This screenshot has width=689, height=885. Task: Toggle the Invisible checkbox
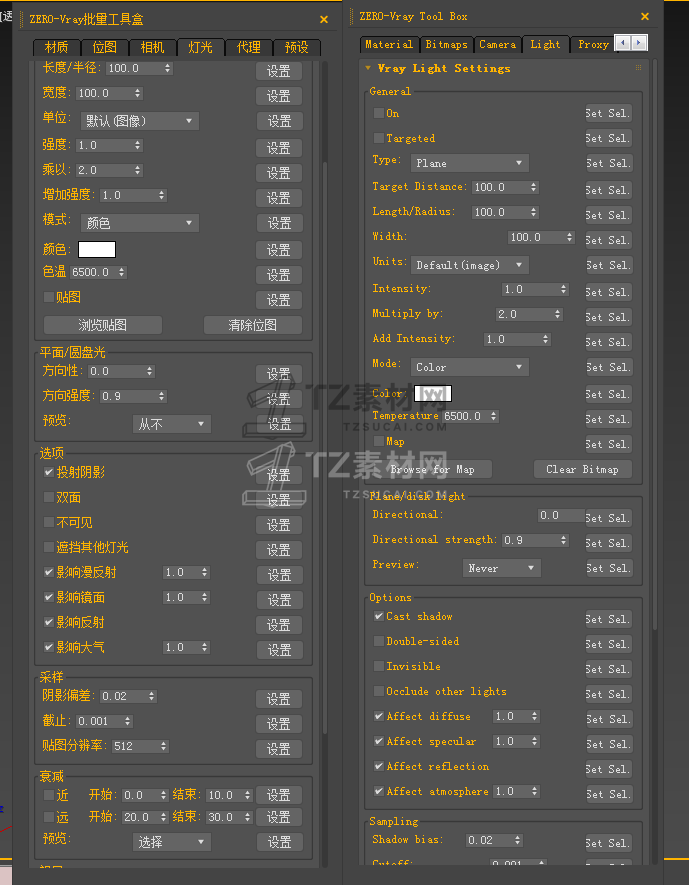379,667
